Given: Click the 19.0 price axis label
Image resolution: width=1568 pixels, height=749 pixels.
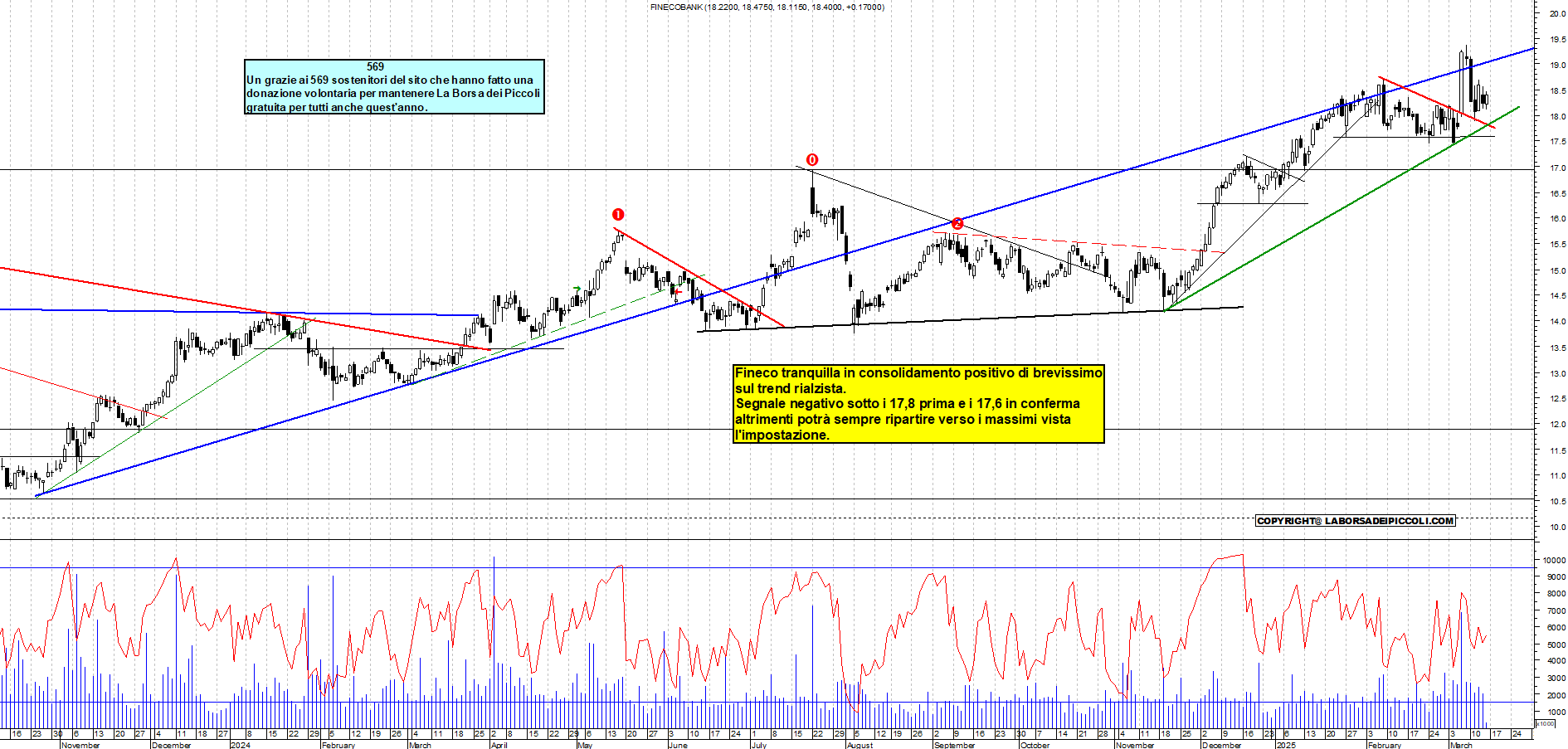Looking at the screenshot, I should pos(1557,65).
